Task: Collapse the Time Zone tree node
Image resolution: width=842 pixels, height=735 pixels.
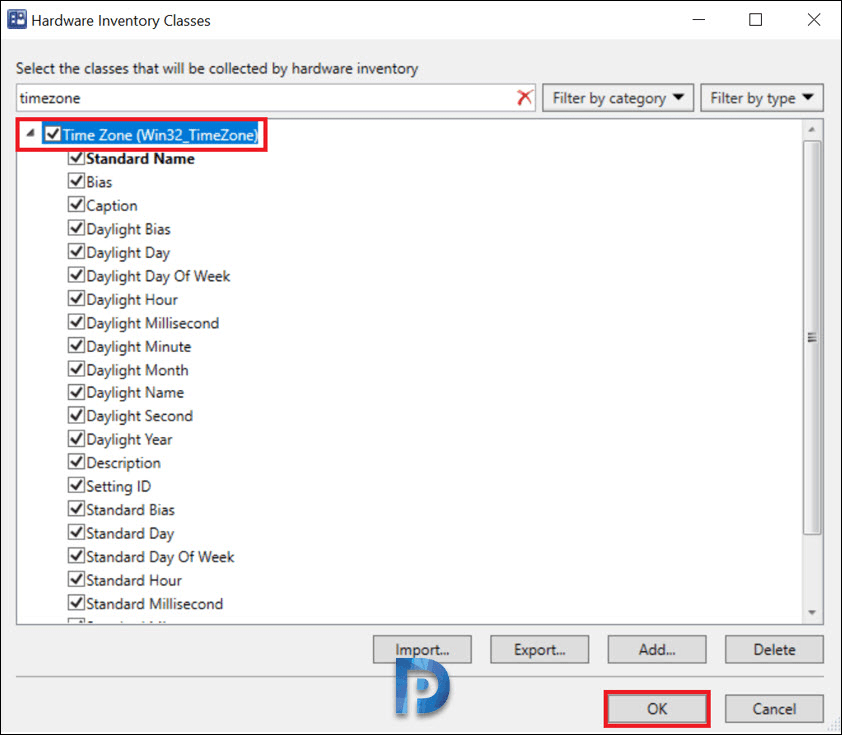Action: coord(30,133)
